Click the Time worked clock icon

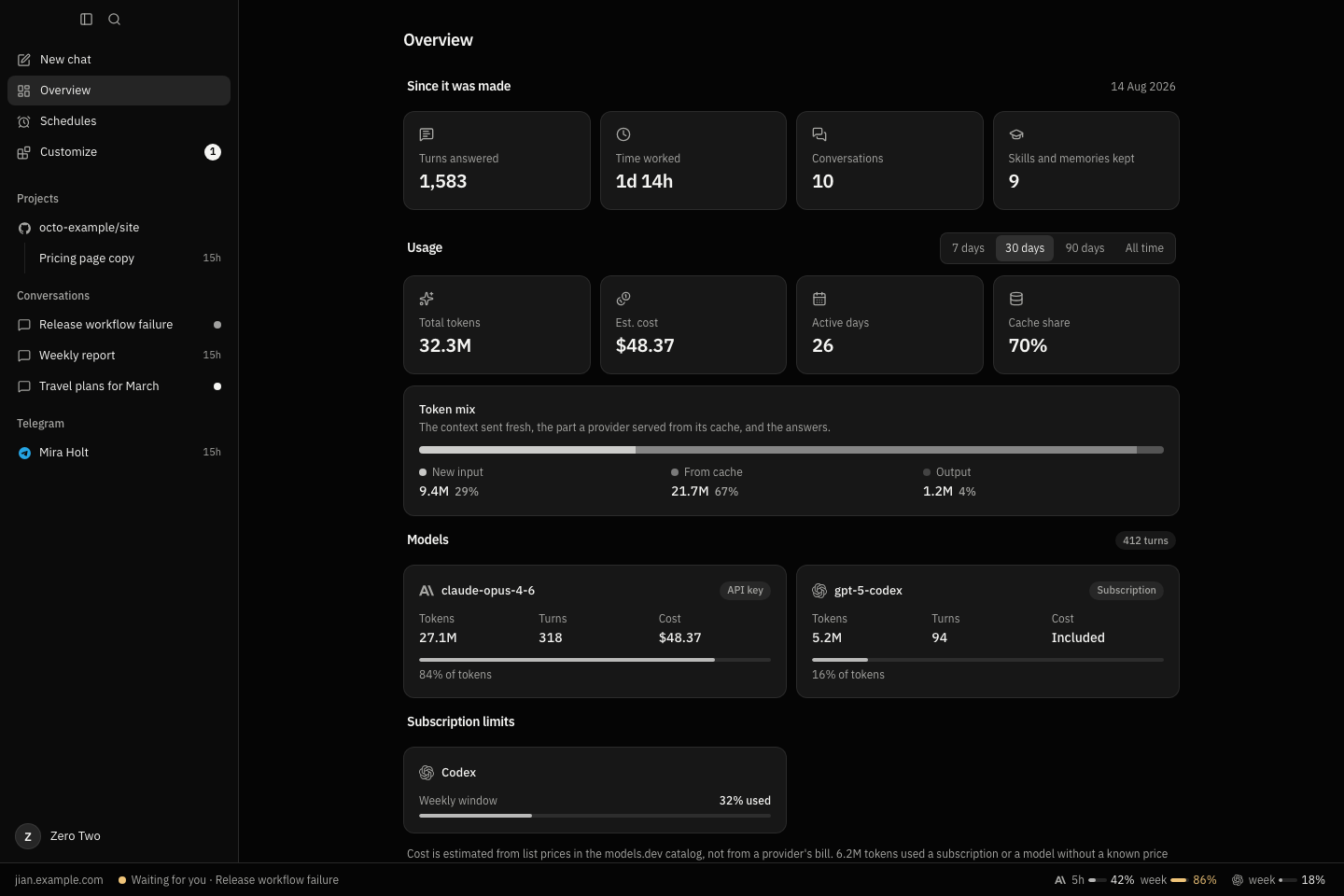click(623, 134)
